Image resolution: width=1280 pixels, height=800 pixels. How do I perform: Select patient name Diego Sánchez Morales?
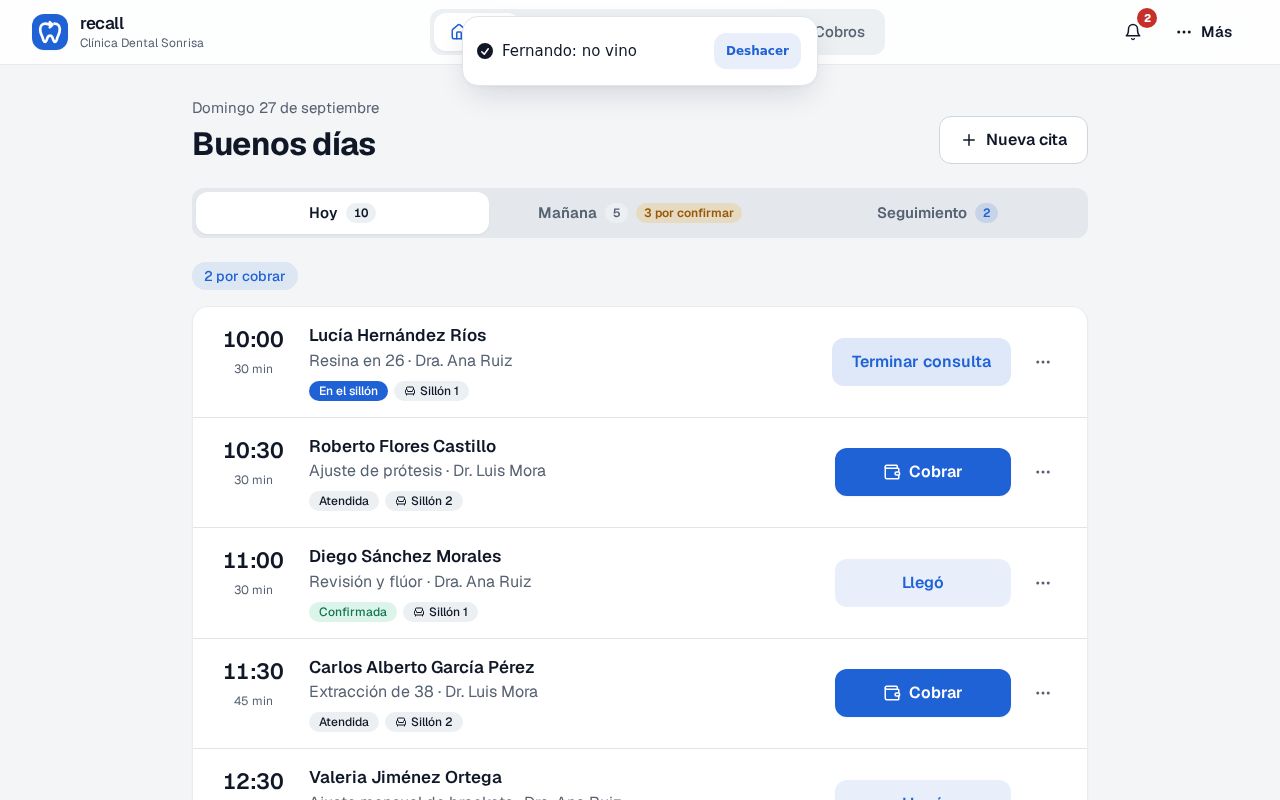tap(405, 556)
